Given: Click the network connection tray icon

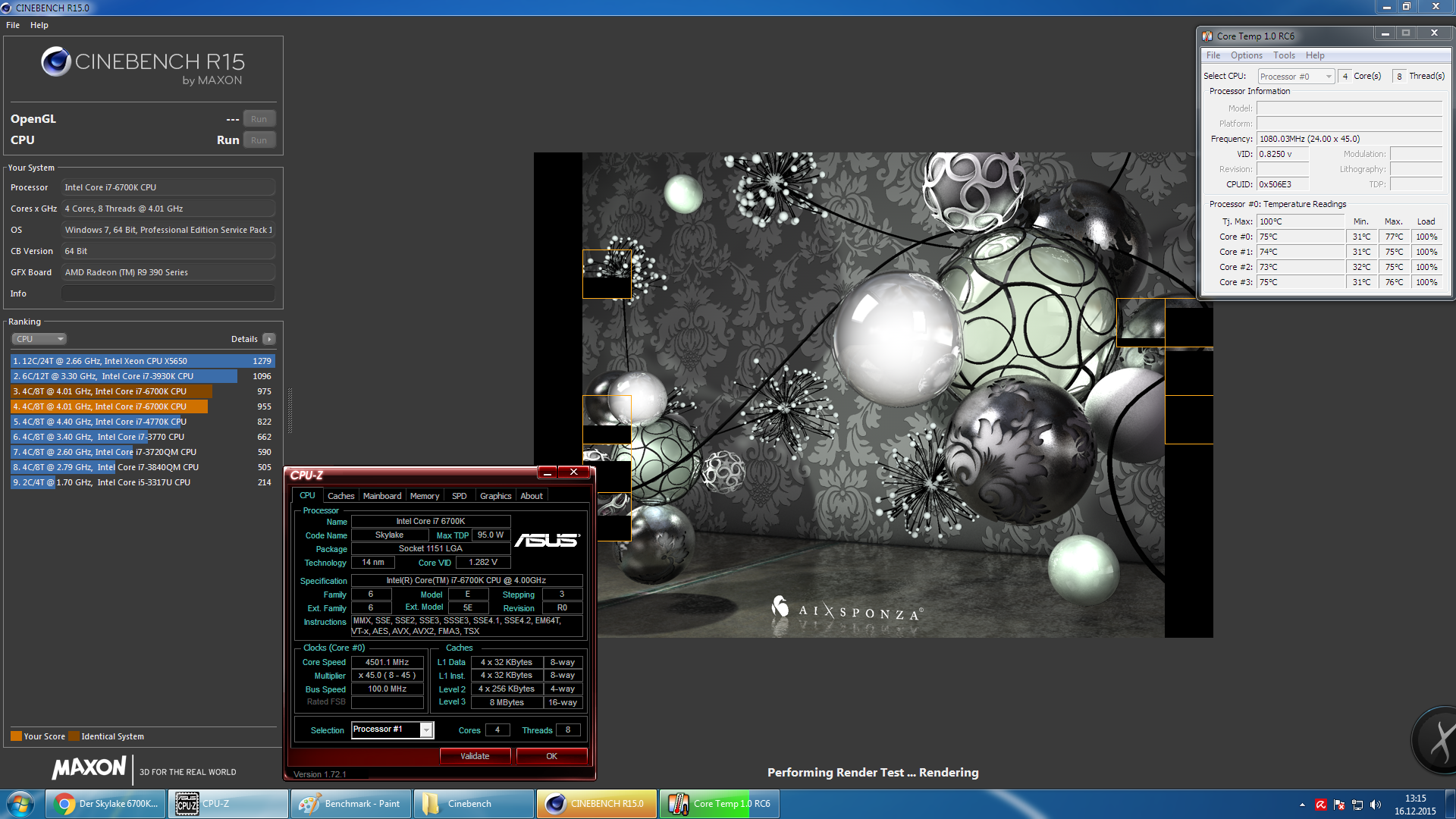Looking at the screenshot, I should click(x=1357, y=805).
